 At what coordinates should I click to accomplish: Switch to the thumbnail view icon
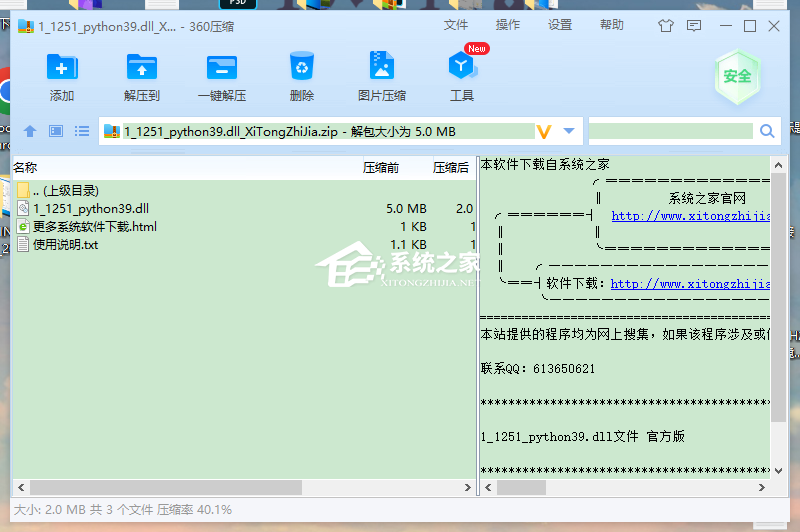pyautogui.click(x=56, y=131)
